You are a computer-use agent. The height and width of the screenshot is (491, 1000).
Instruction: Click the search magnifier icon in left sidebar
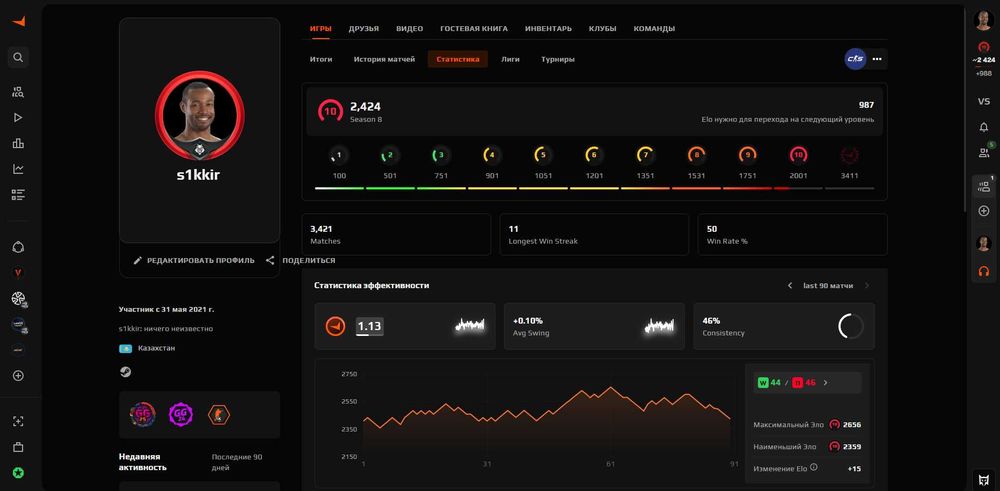click(x=18, y=57)
